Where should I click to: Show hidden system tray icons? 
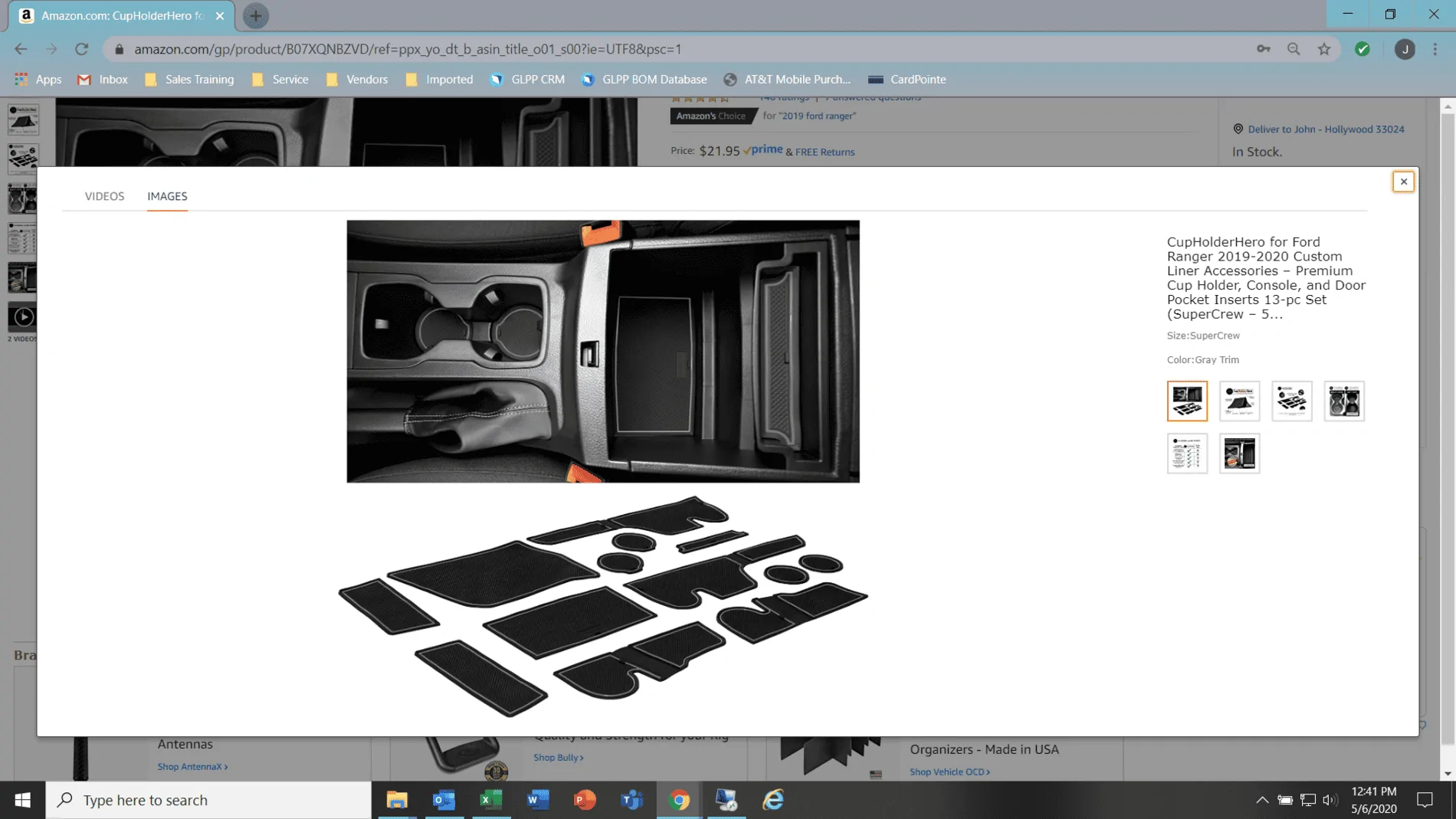click(x=1262, y=800)
